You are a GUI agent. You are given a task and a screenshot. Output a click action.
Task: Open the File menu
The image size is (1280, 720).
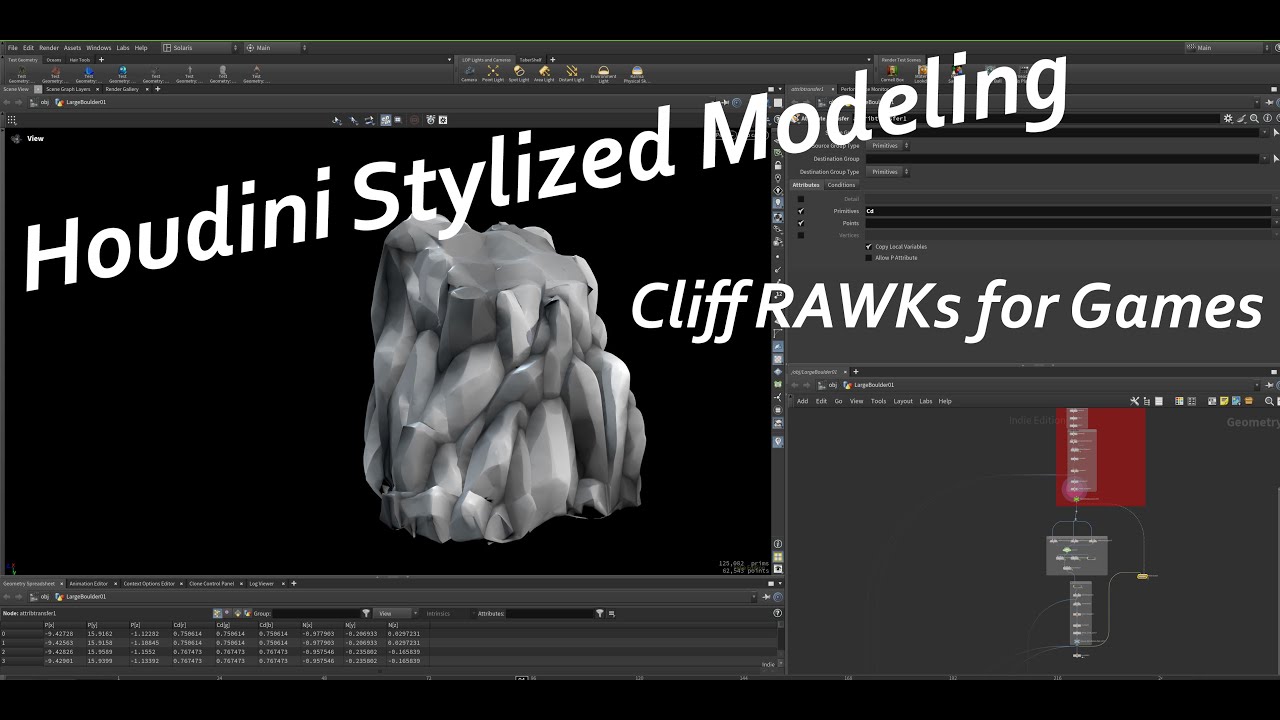pyautogui.click(x=13, y=48)
